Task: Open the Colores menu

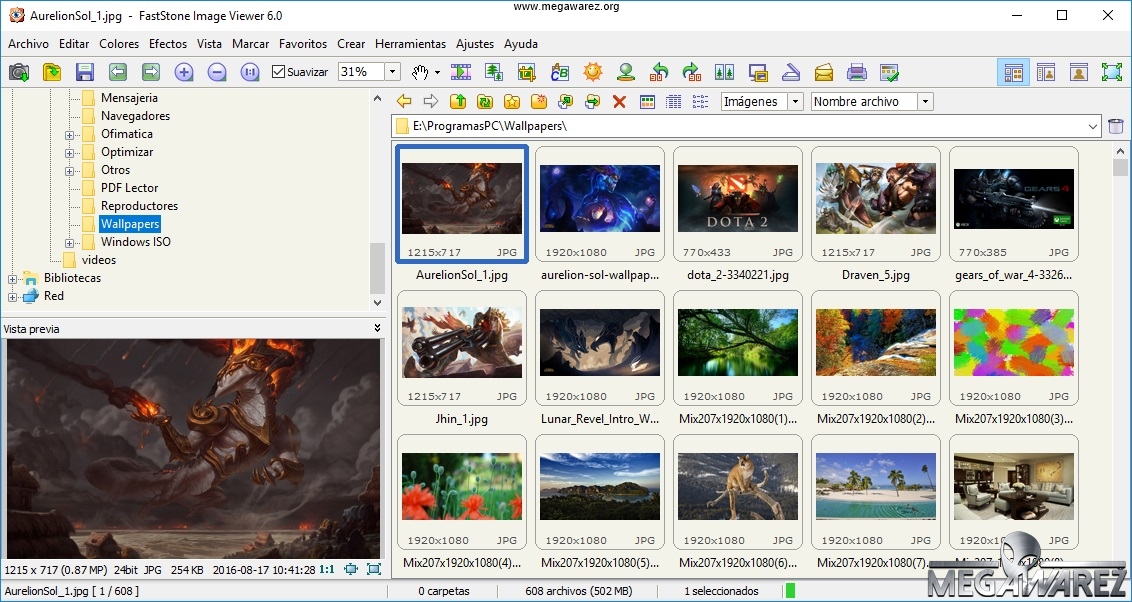Action: [119, 44]
